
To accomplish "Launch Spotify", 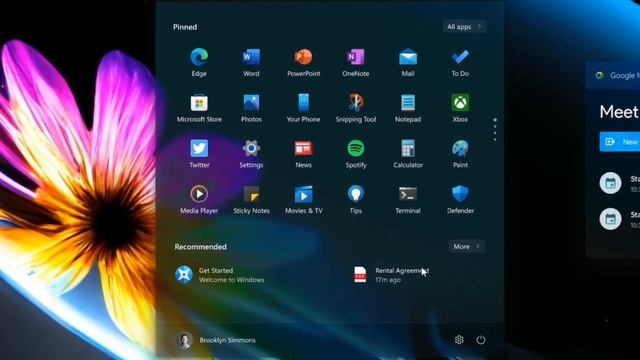I will pyautogui.click(x=356, y=154).
